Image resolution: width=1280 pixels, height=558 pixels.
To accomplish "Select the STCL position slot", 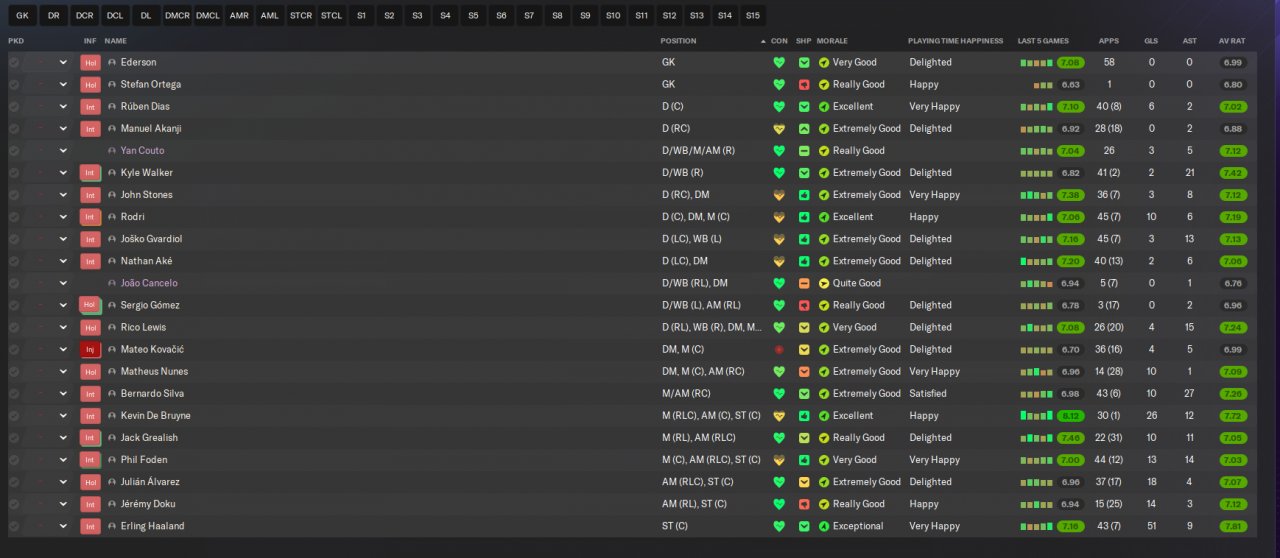I will 332,15.
